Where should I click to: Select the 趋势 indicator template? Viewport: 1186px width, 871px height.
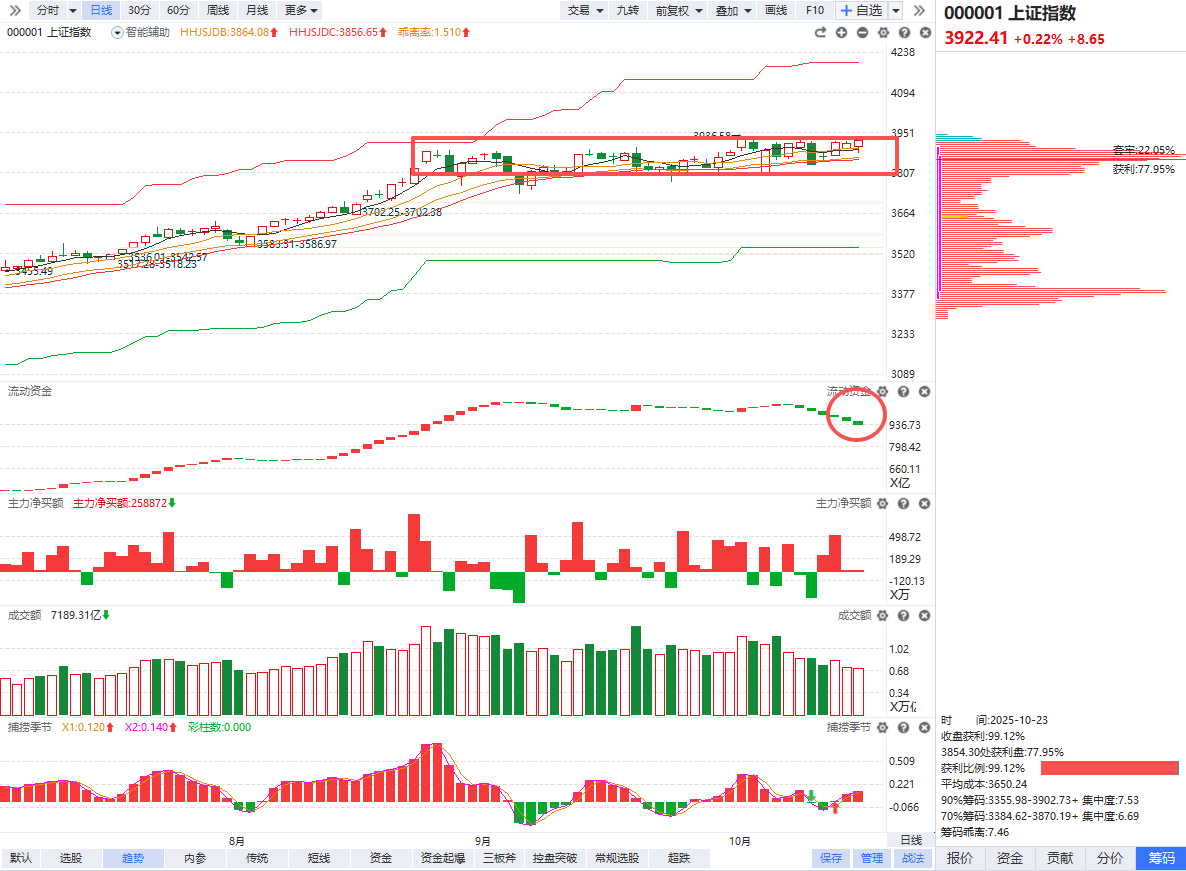tap(132, 858)
